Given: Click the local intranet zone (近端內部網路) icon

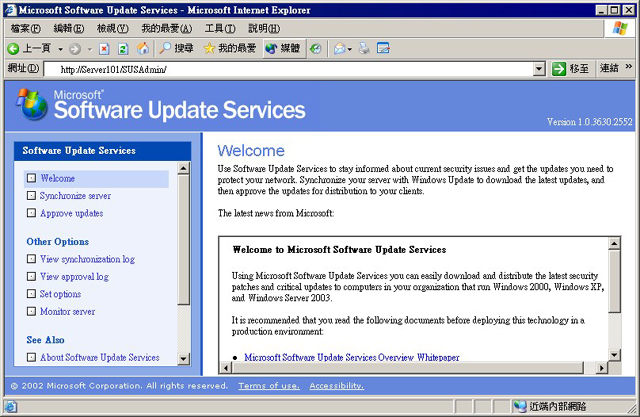Looking at the screenshot, I should pyautogui.click(x=520, y=406).
